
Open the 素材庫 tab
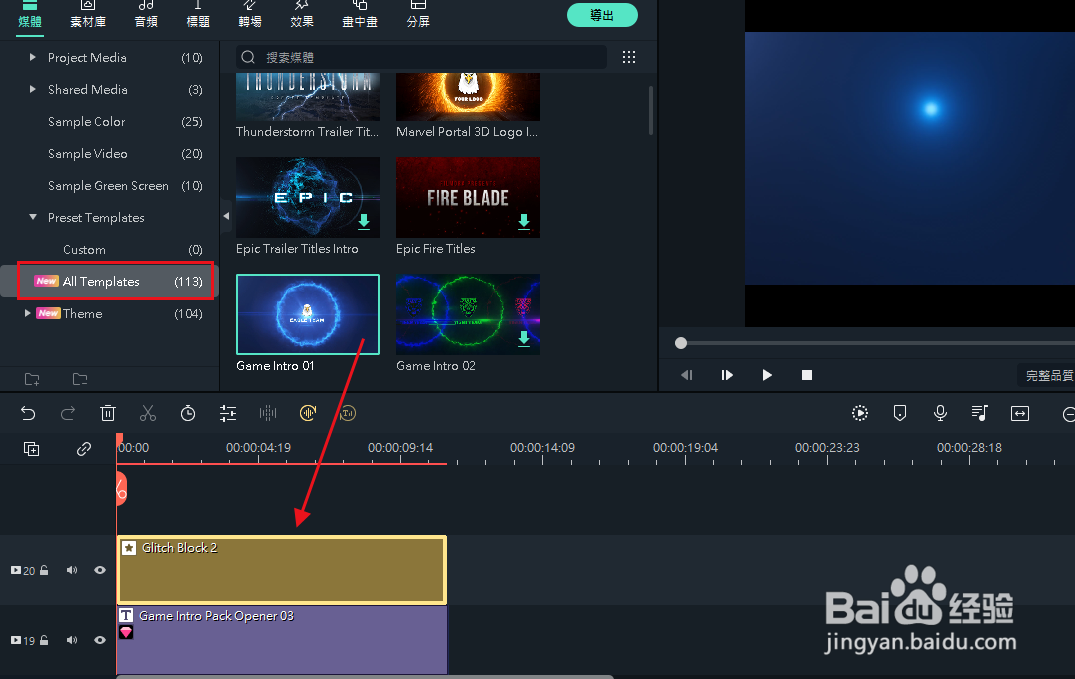(x=88, y=15)
